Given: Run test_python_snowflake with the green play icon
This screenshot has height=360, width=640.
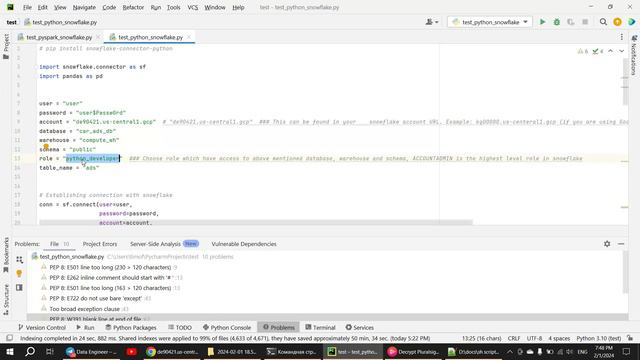Looking at the screenshot, I should [x=542, y=22].
